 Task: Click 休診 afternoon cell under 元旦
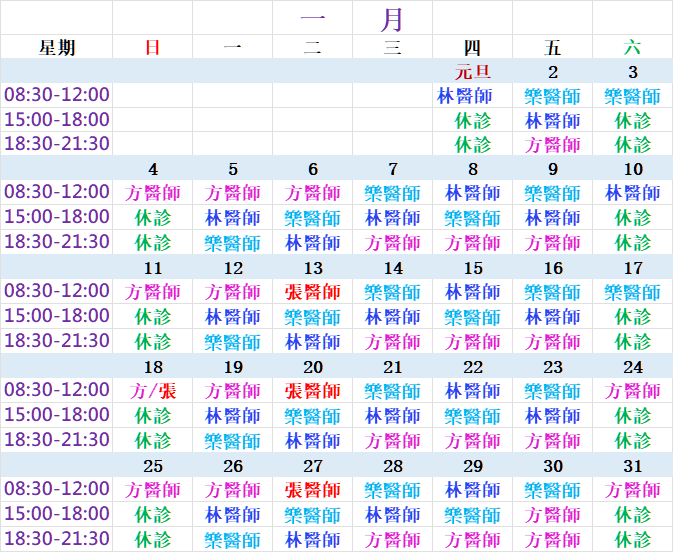472,120
